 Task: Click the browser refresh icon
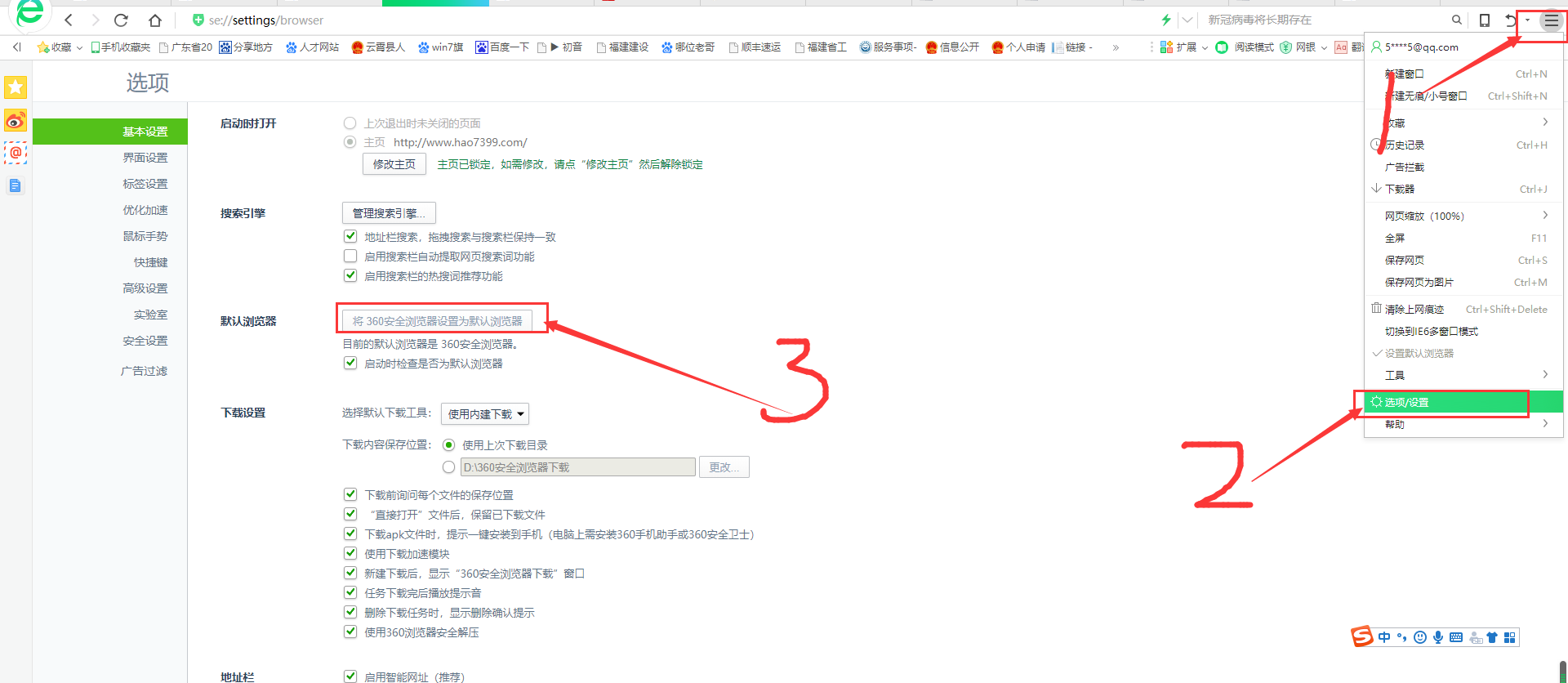pyautogui.click(x=122, y=20)
